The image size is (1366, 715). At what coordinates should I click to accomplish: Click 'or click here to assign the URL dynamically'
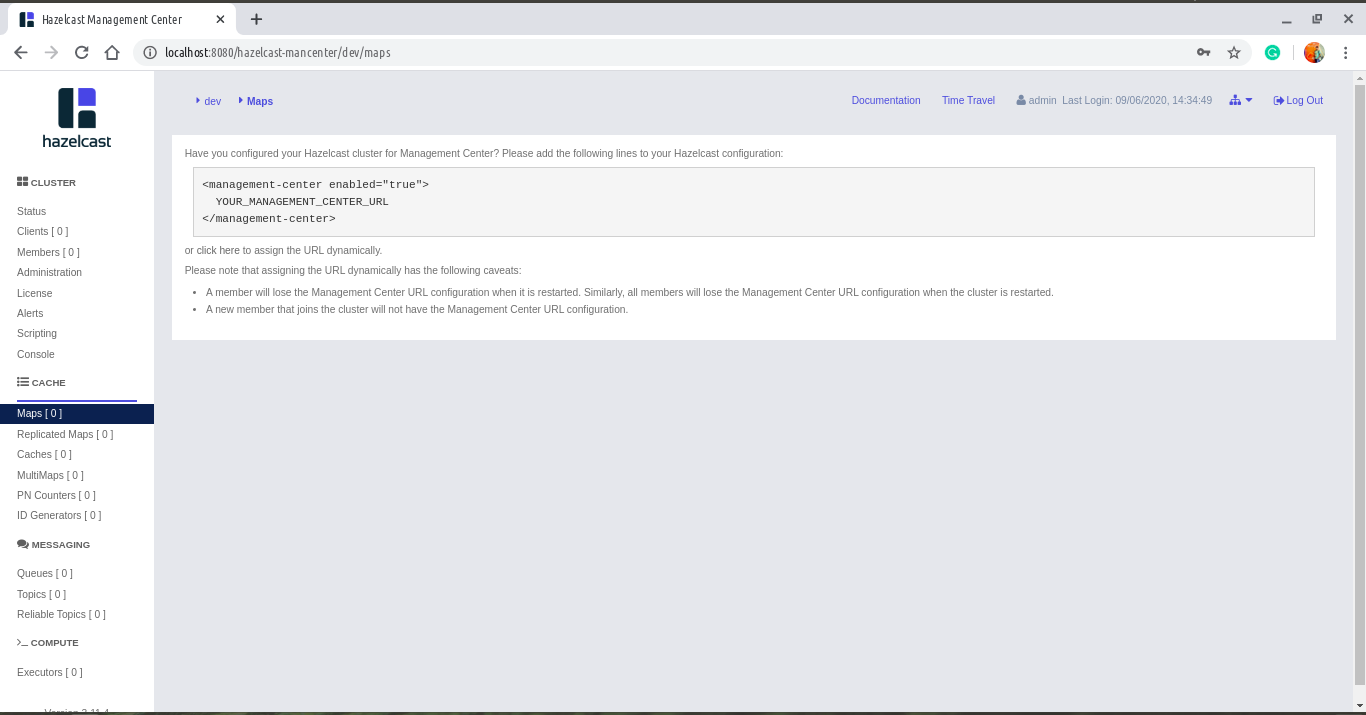pyautogui.click(x=283, y=250)
